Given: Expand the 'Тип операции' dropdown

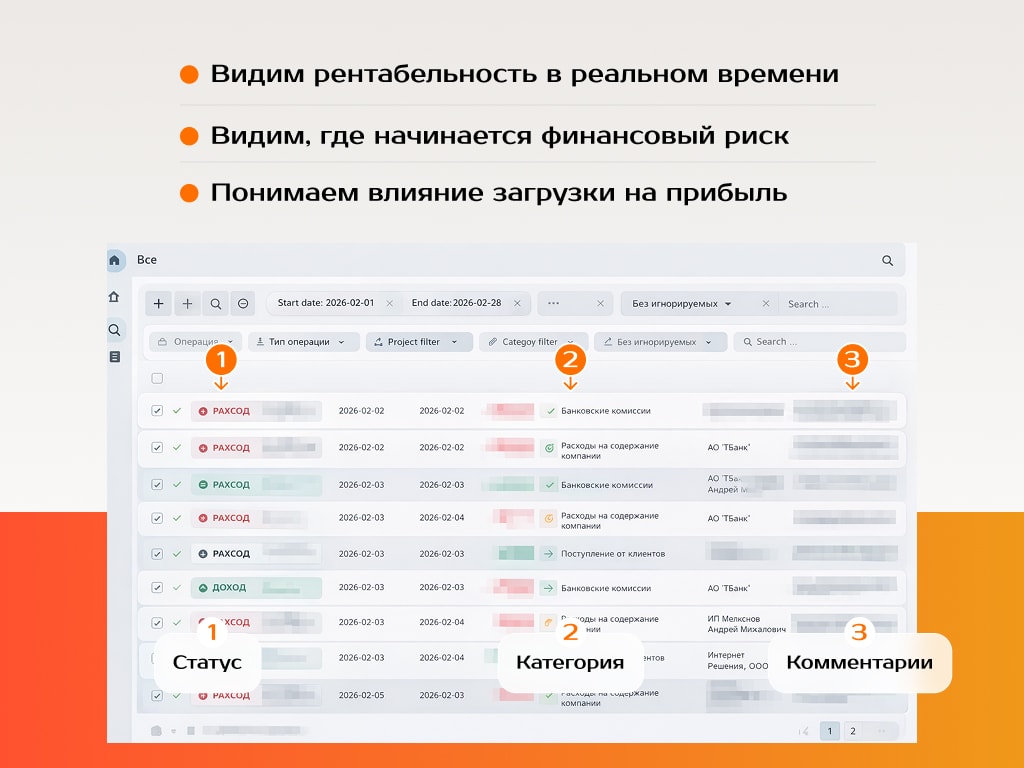Looking at the screenshot, I should 304,342.
